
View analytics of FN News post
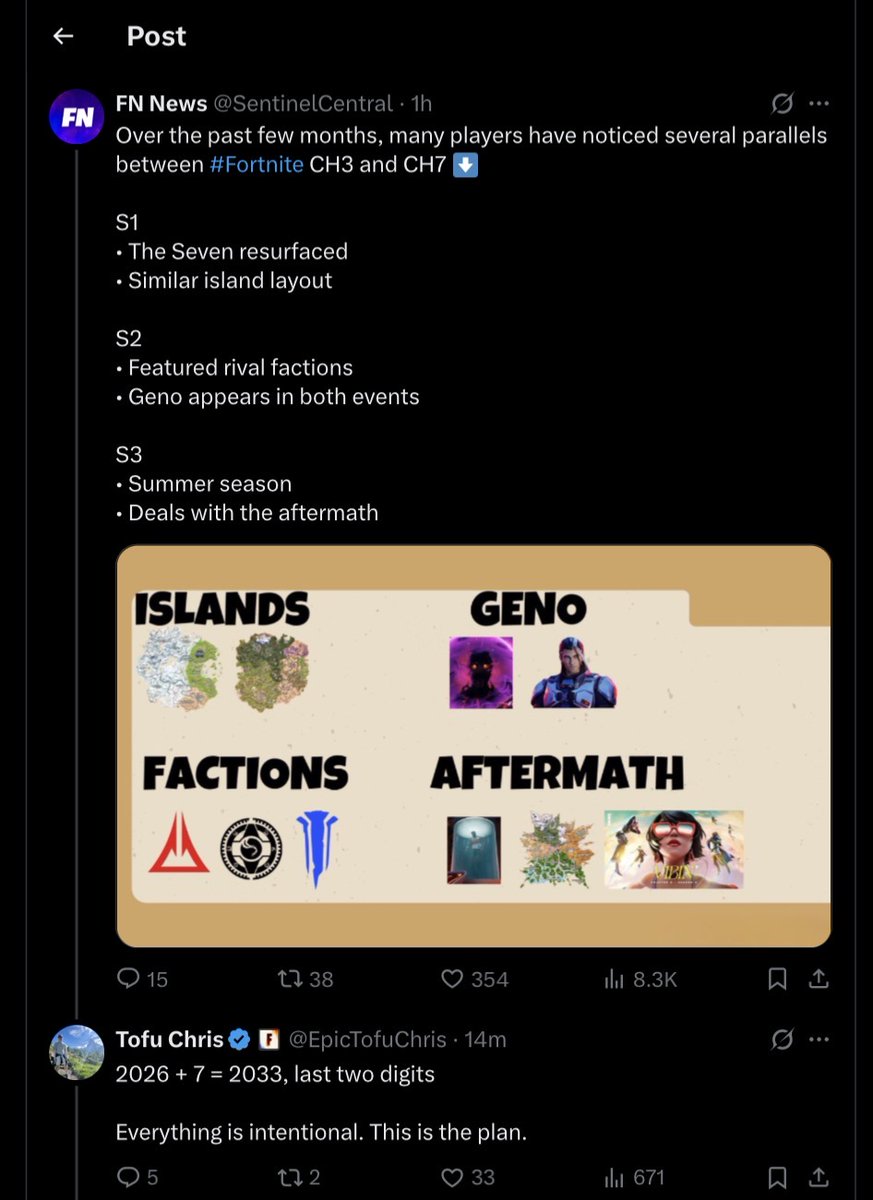640,979
